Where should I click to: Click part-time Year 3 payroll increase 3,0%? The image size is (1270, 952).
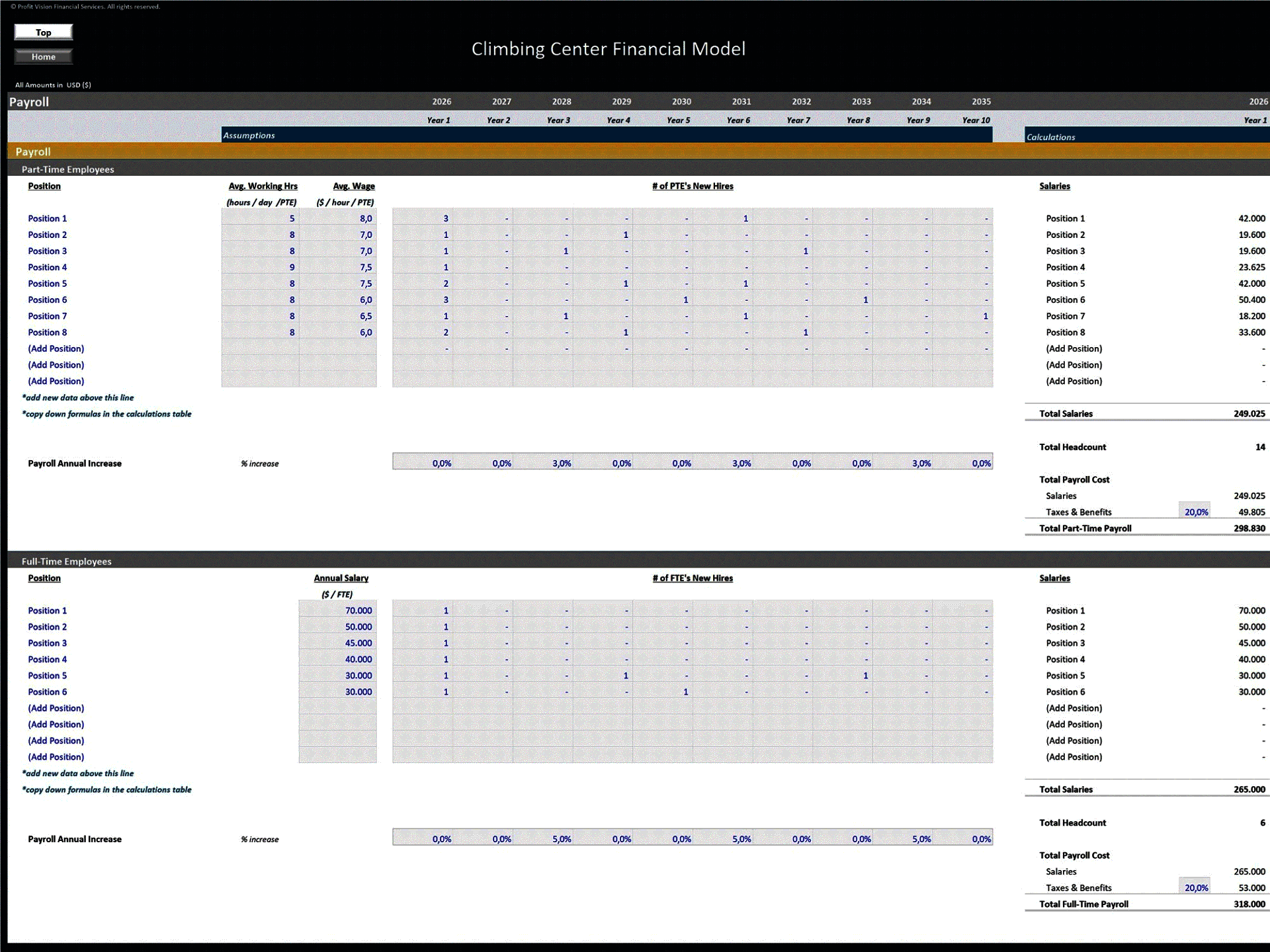click(x=561, y=463)
